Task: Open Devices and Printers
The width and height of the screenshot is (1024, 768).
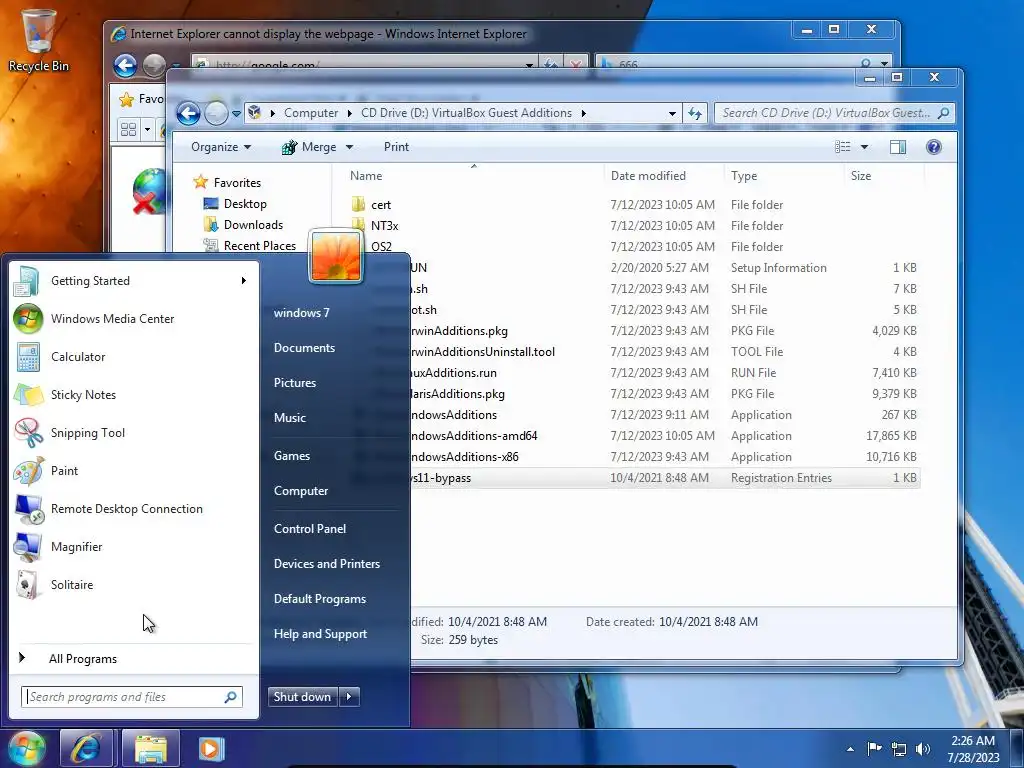Action: coord(327,564)
